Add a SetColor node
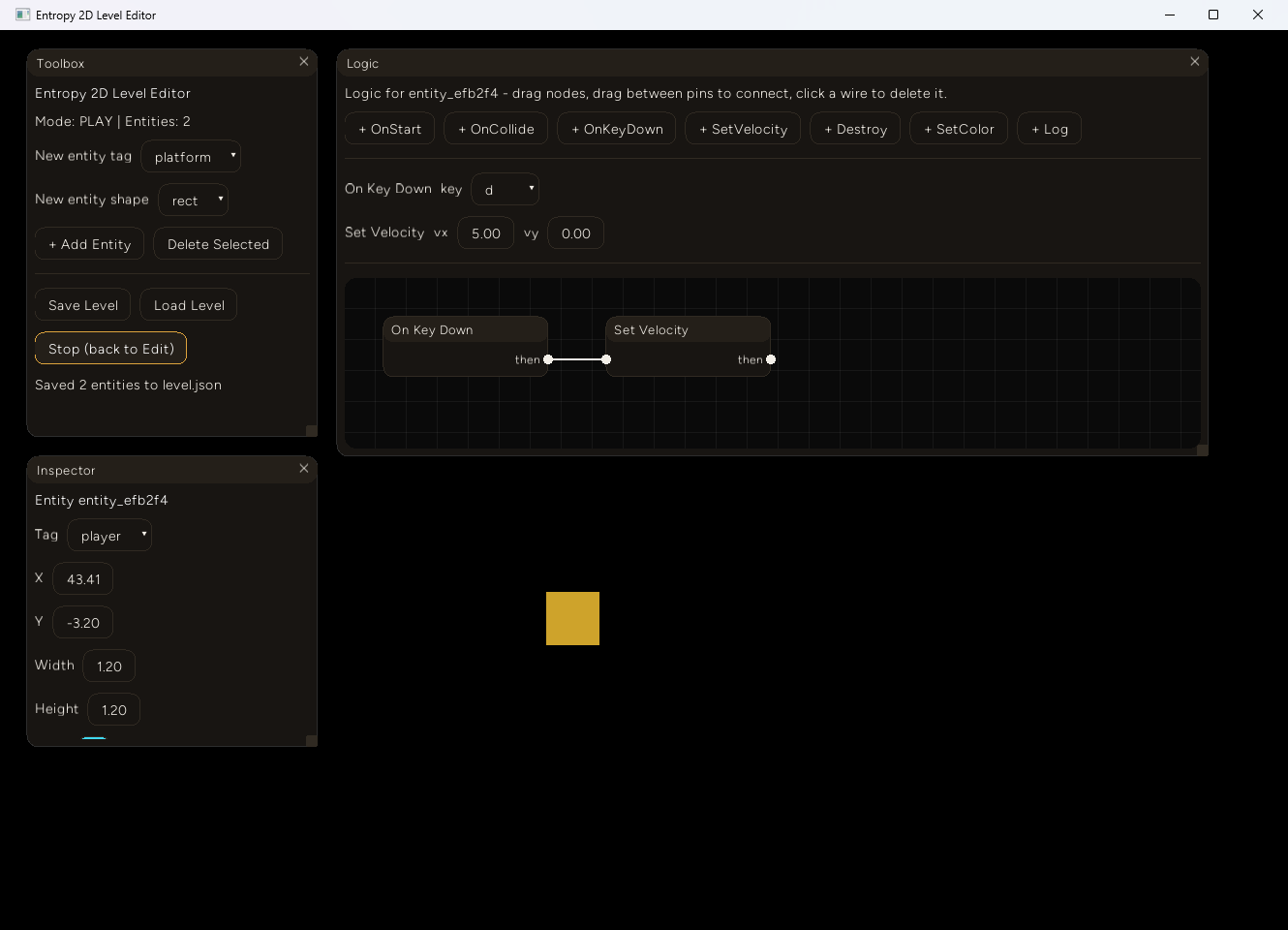The height and width of the screenshot is (930, 1288). [x=959, y=129]
